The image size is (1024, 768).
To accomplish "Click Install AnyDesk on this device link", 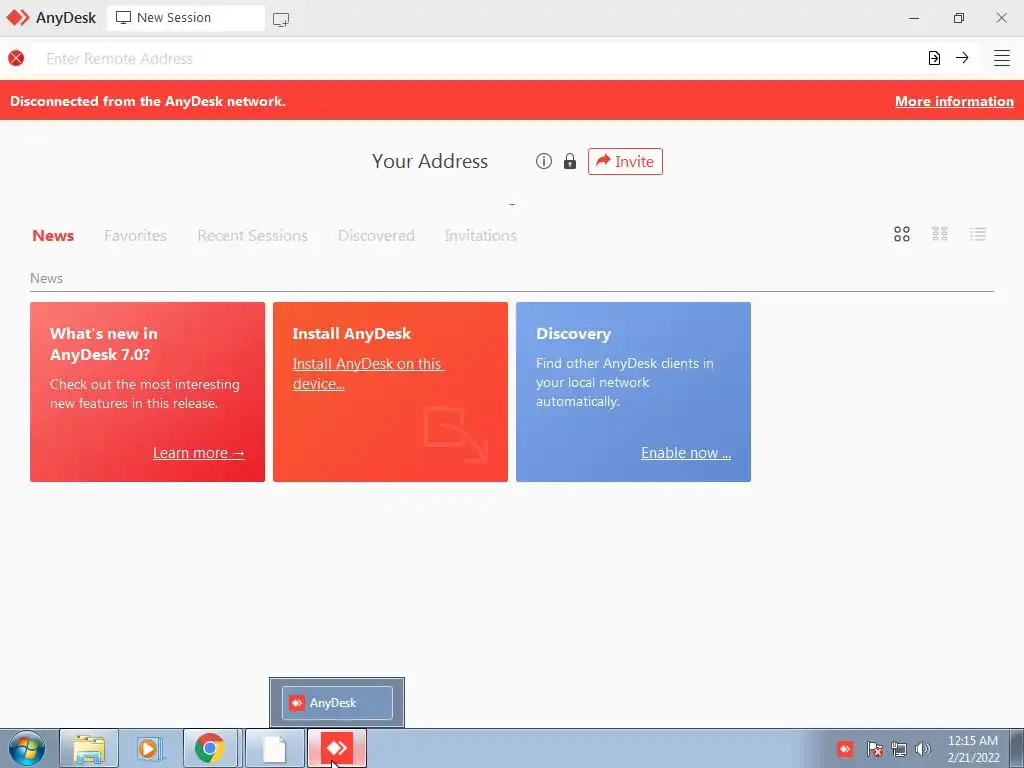I will click(x=368, y=374).
